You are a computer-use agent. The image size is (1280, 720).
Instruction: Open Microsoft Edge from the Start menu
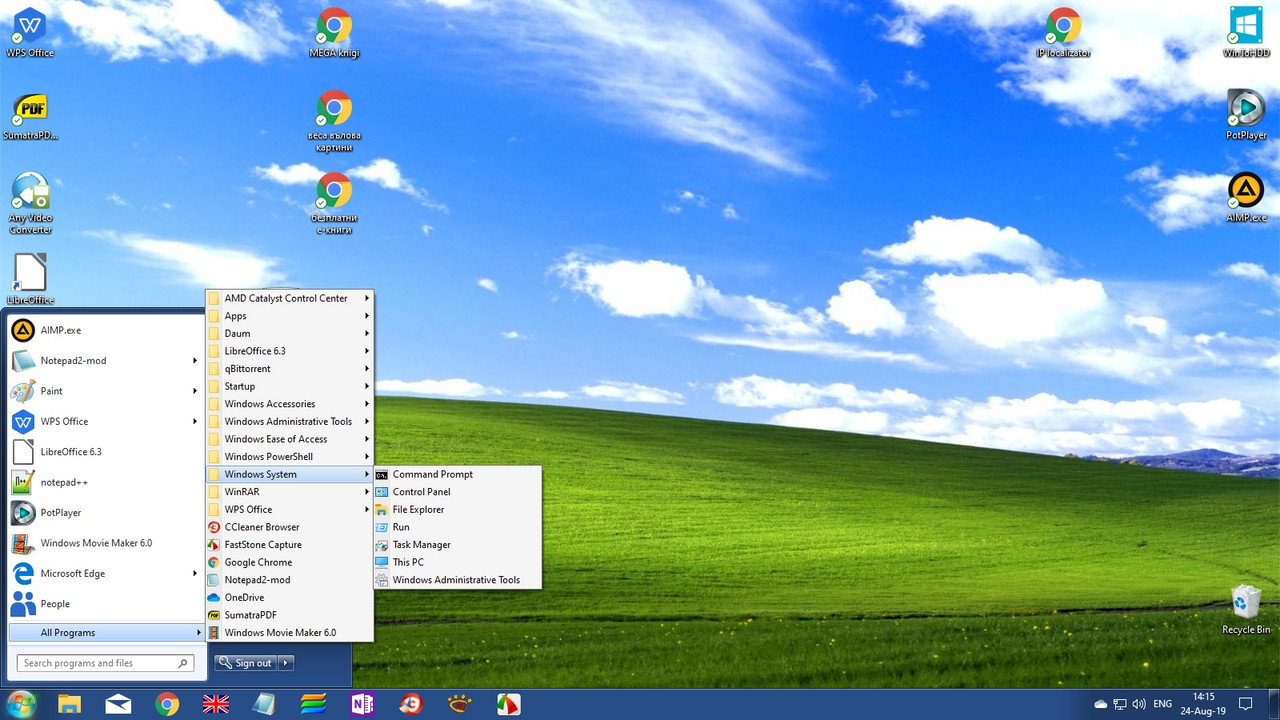click(105, 573)
